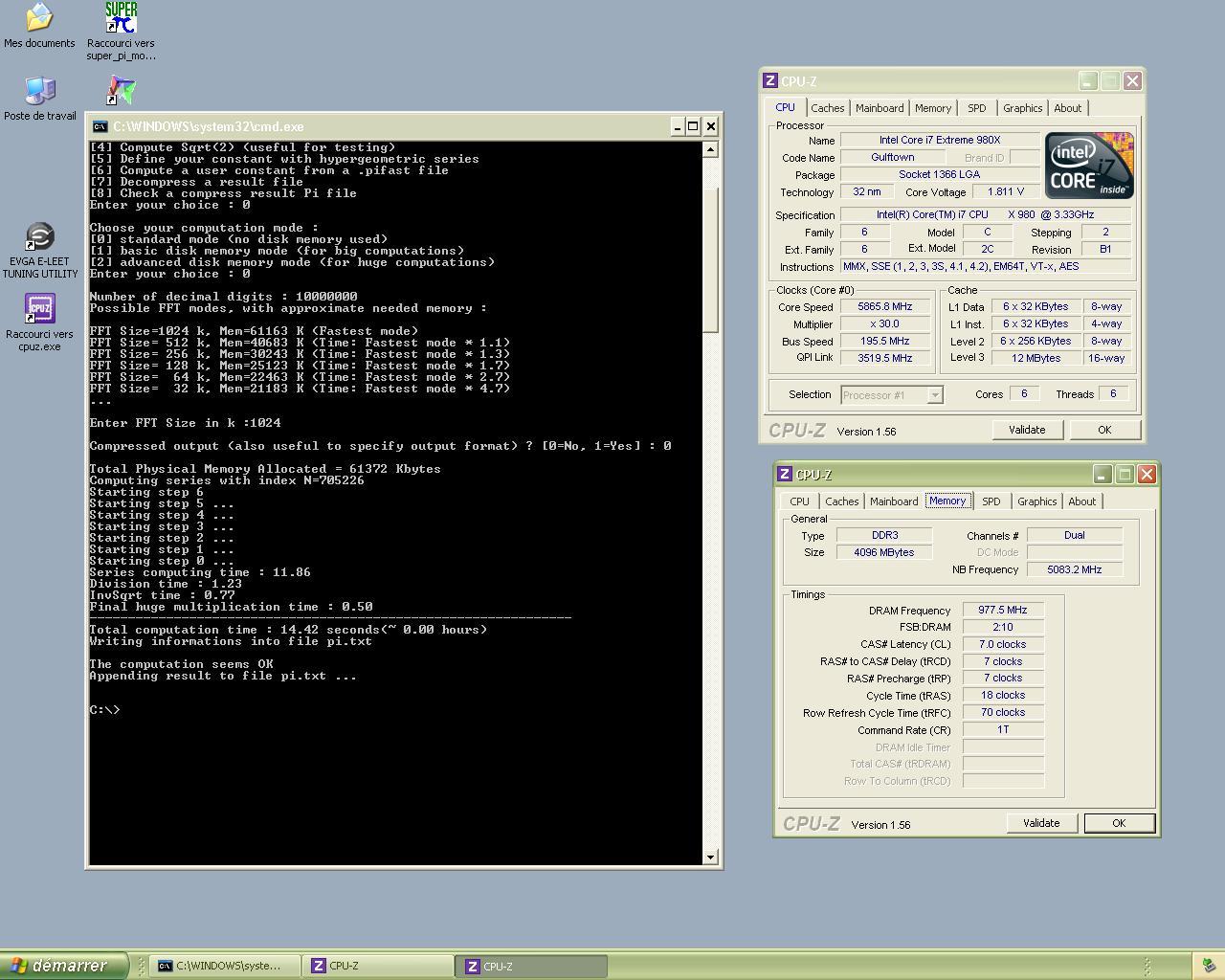
Task: Click the cmd window scroll-up arrow
Action: tap(710, 149)
